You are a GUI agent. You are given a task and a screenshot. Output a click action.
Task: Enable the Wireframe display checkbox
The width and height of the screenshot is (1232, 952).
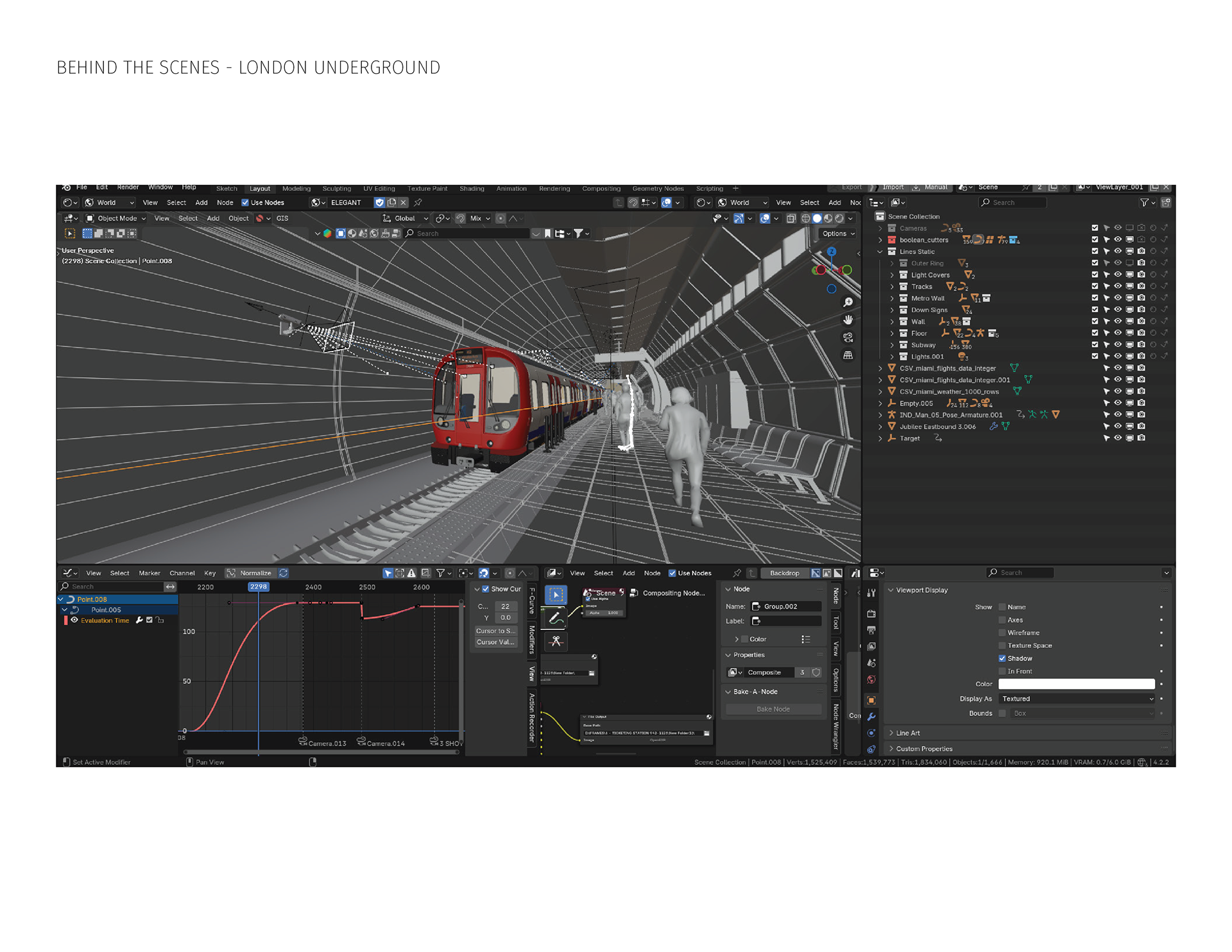(1002, 633)
